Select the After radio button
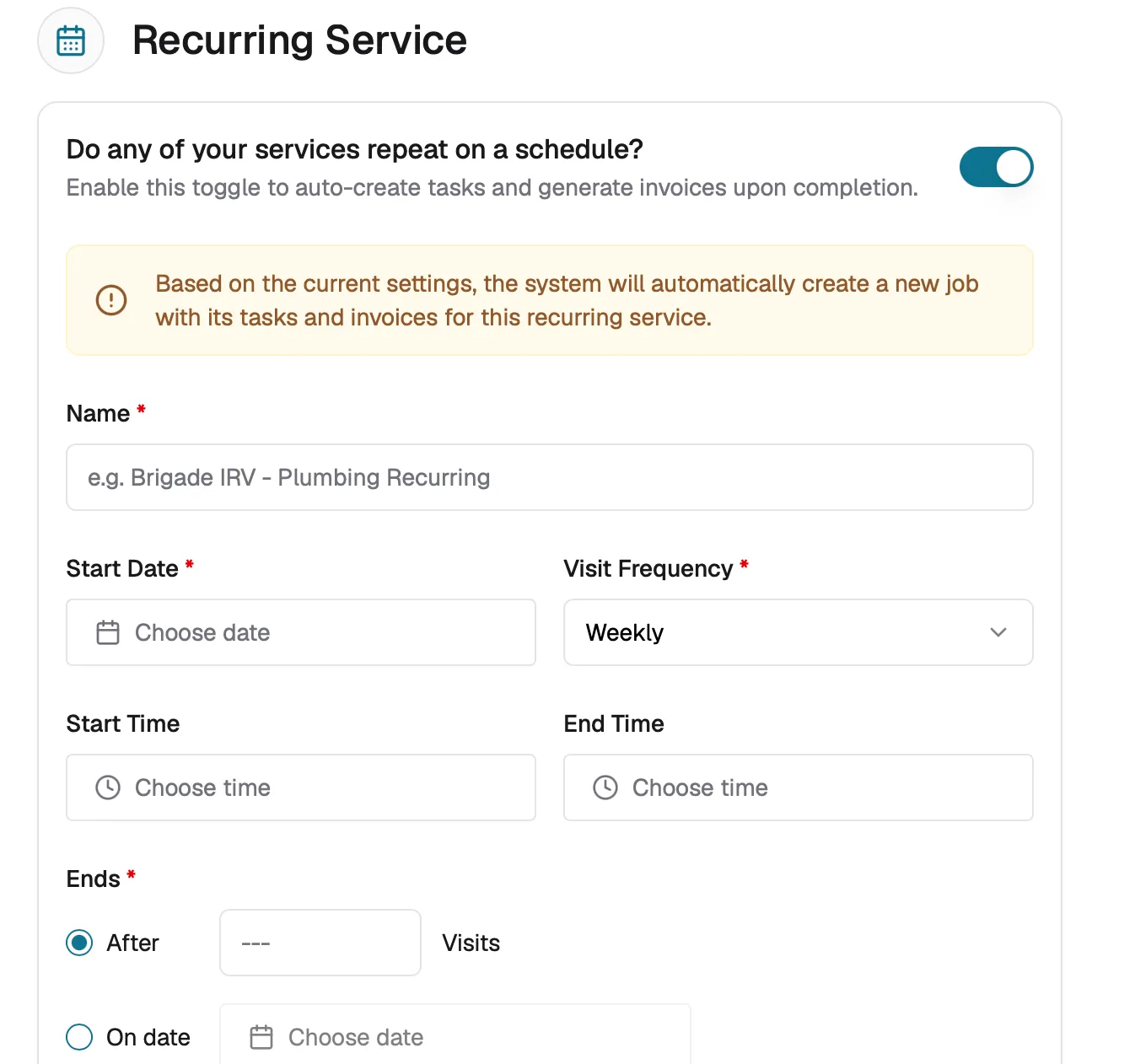 [79, 943]
